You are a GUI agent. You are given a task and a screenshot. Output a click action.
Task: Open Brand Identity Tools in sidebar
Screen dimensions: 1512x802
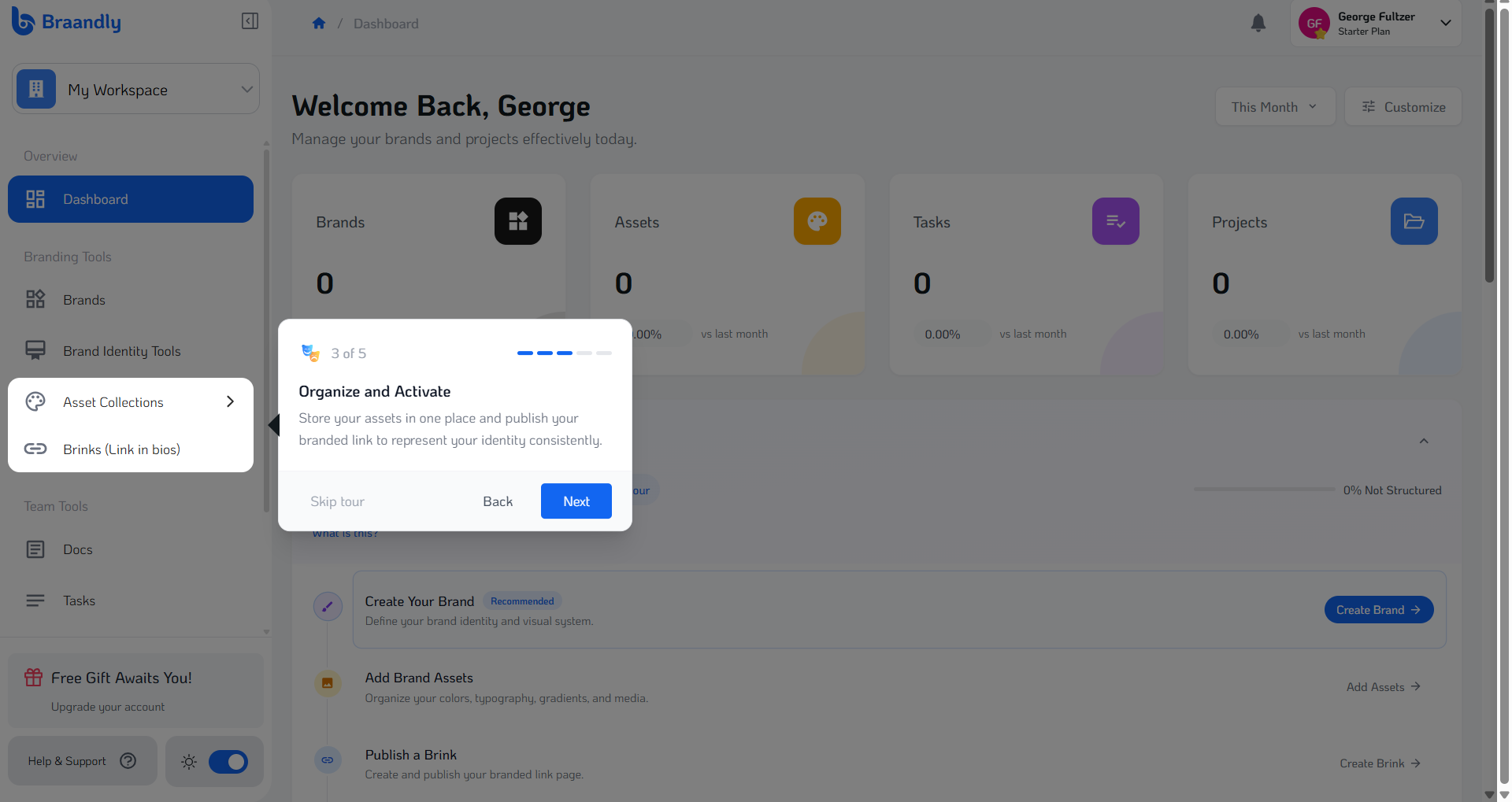click(131, 351)
